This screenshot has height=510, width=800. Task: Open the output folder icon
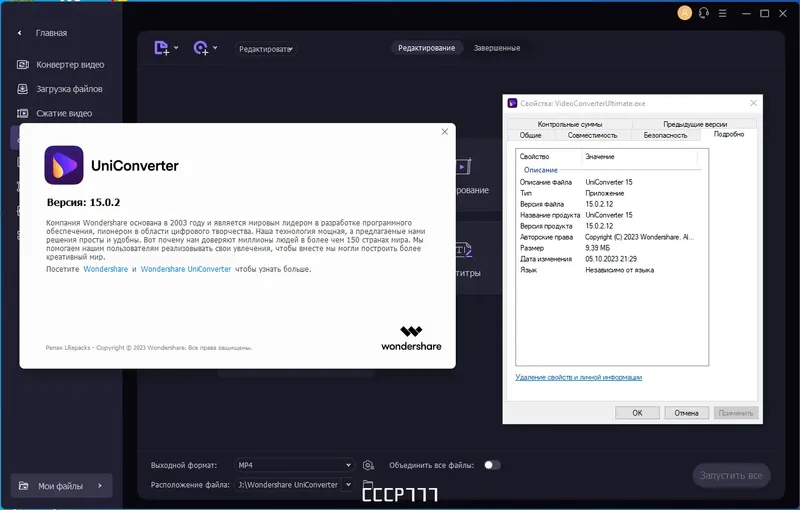point(368,483)
